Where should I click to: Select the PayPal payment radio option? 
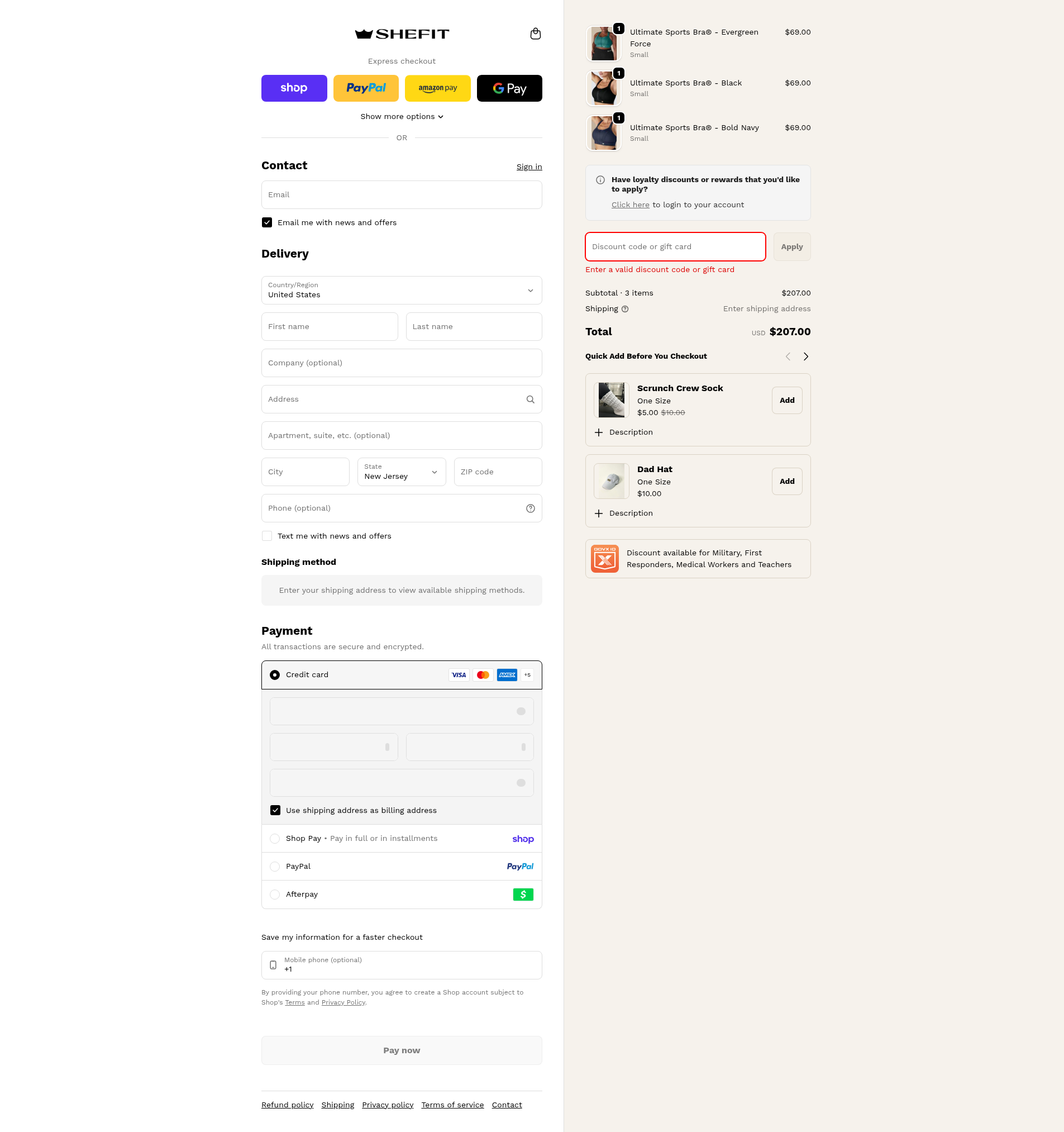pos(274,867)
